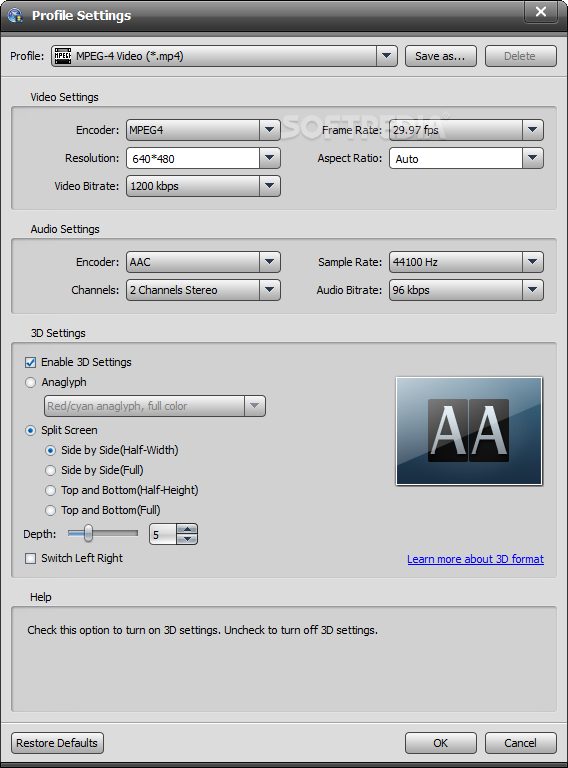Check the Switch Left Right checkbox
This screenshot has height=768, width=568.
coord(30,558)
